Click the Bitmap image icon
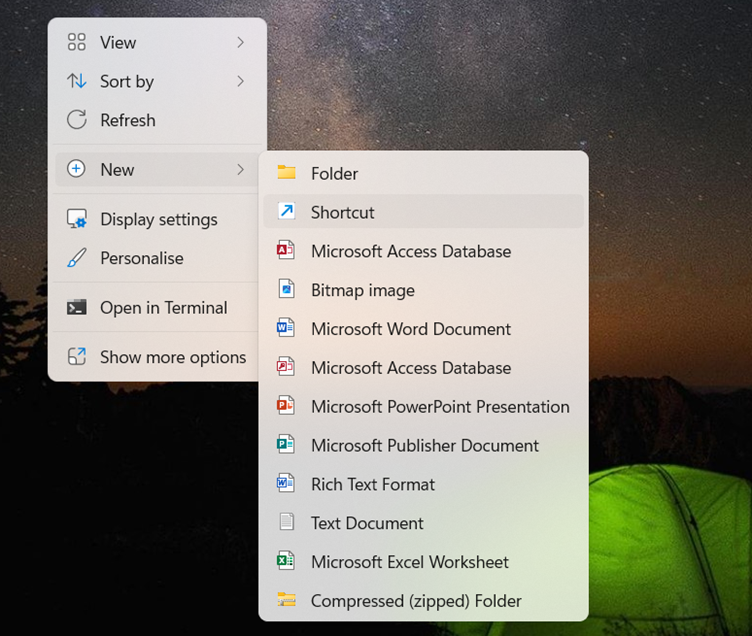The image size is (752, 636). (286, 289)
